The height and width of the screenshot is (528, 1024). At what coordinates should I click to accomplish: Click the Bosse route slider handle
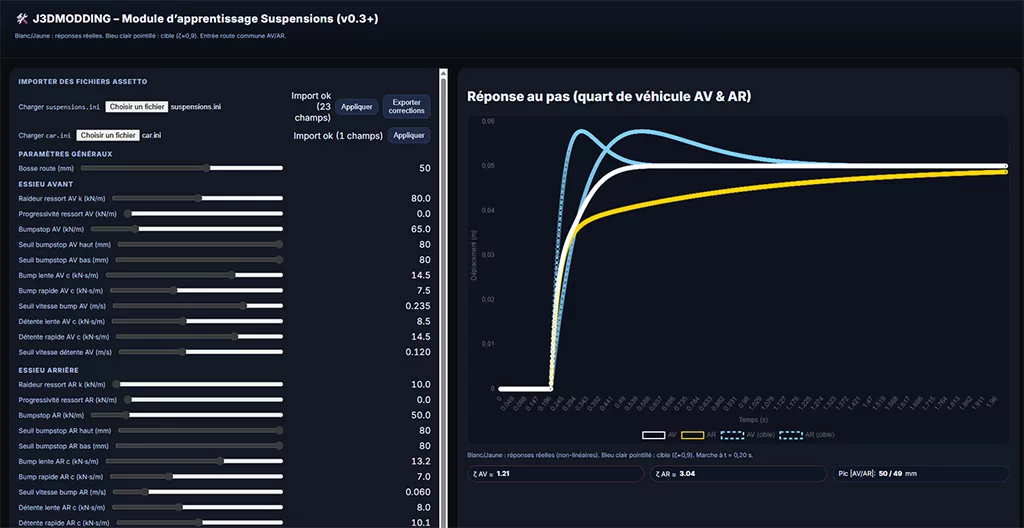(x=207, y=168)
